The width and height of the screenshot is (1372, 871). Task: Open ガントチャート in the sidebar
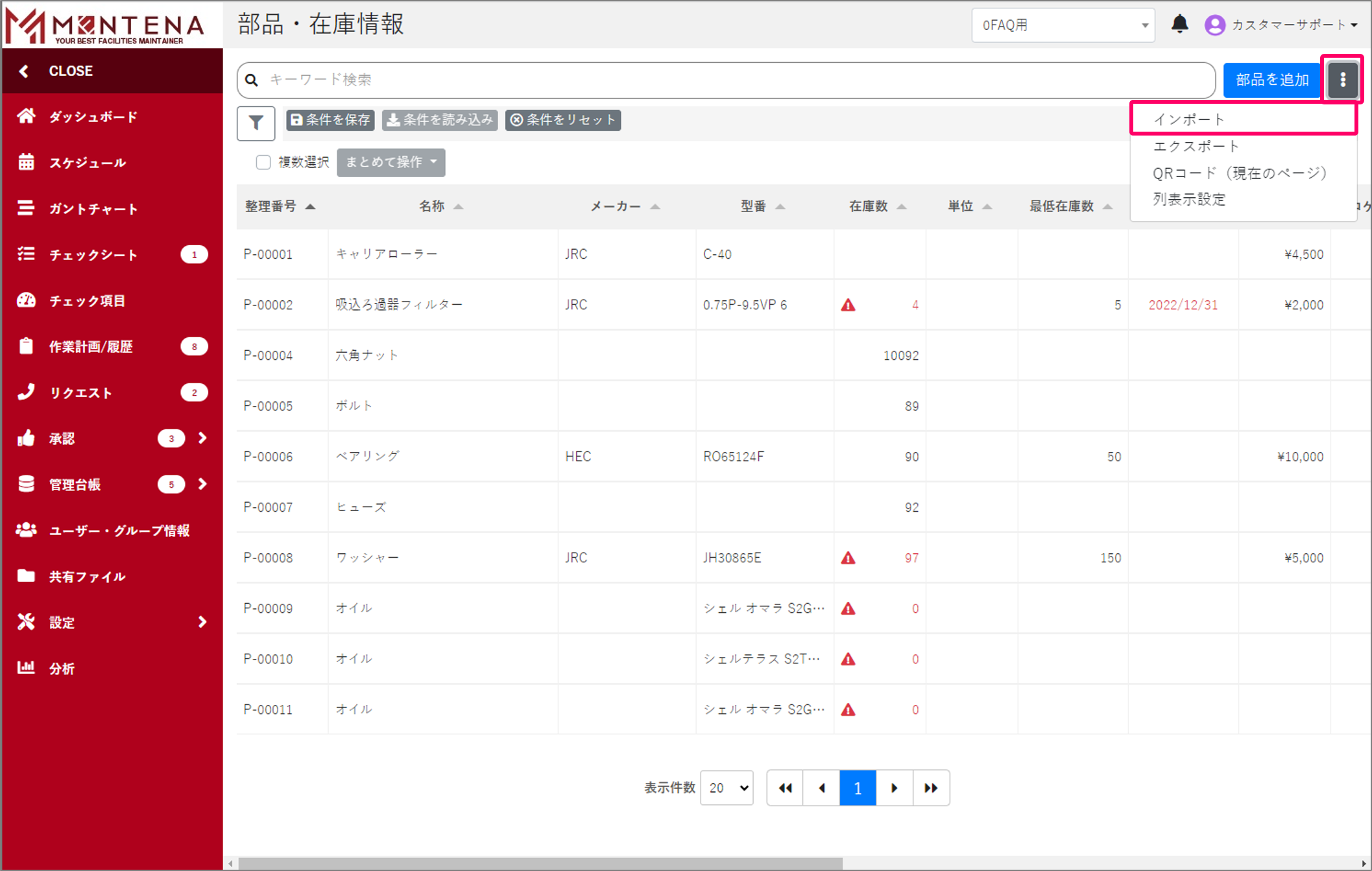[93, 209]
